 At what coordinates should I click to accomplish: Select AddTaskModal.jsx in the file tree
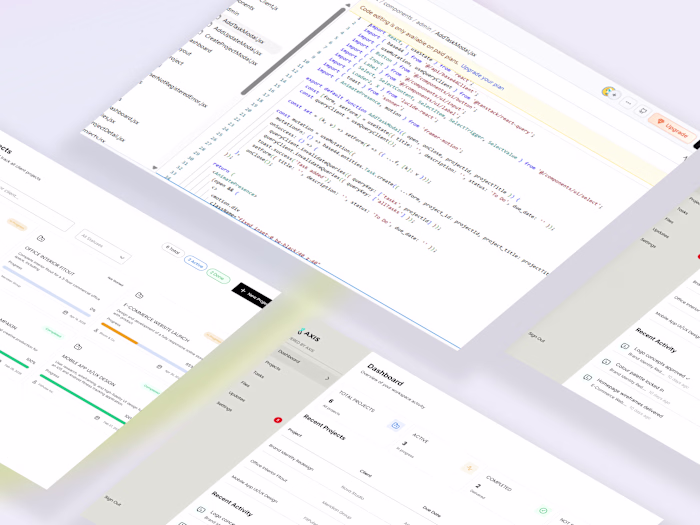point(243,32)
